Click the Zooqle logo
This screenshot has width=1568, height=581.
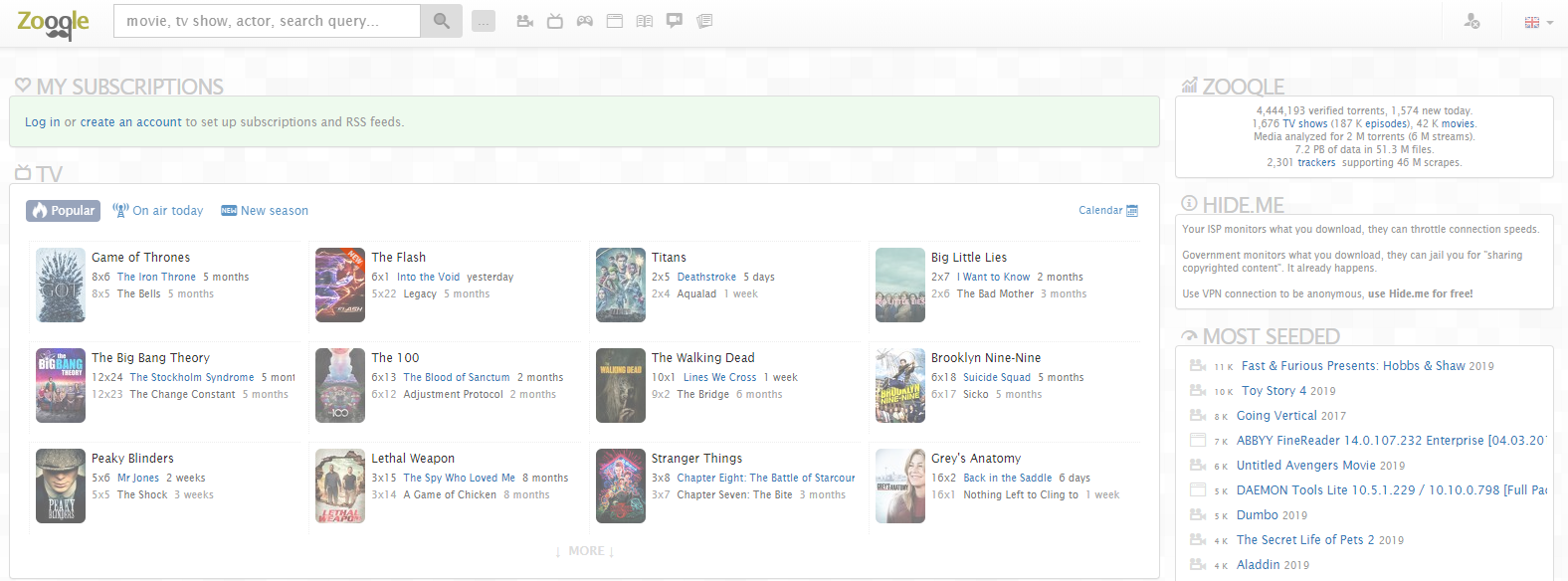[53, 23]
